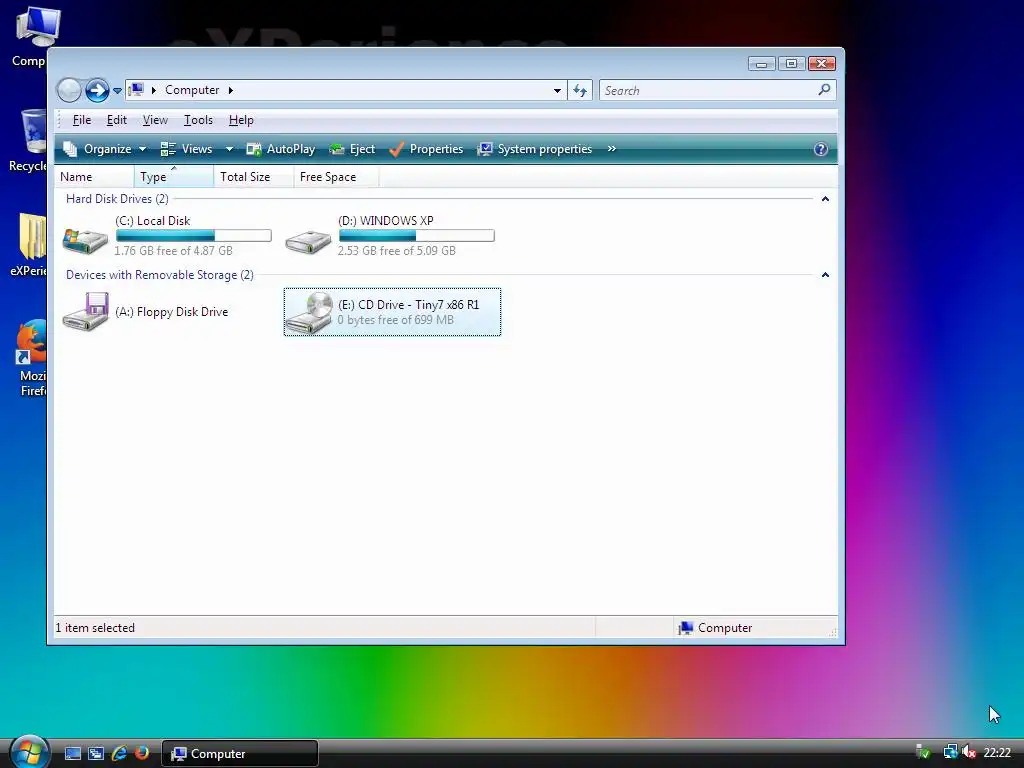
Task: Select the C: Local Disk drive icon
Action: [x=85, y=239]
